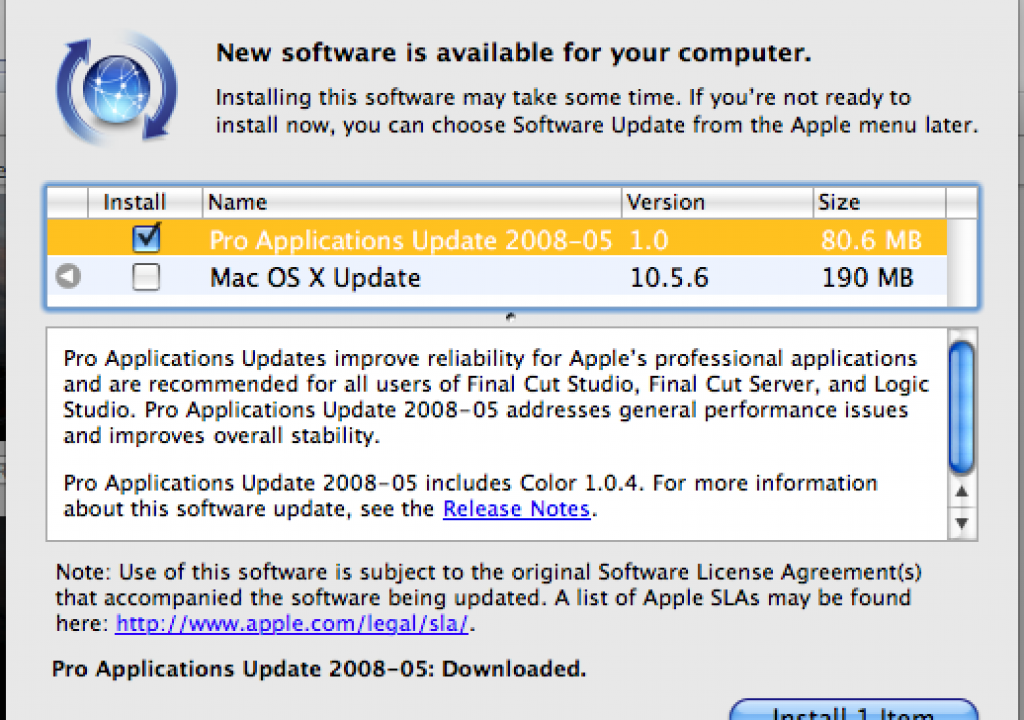Open the apple.com/legal/sla link
The width and height of the screenshot is (1024, 720).
(292, 623)
